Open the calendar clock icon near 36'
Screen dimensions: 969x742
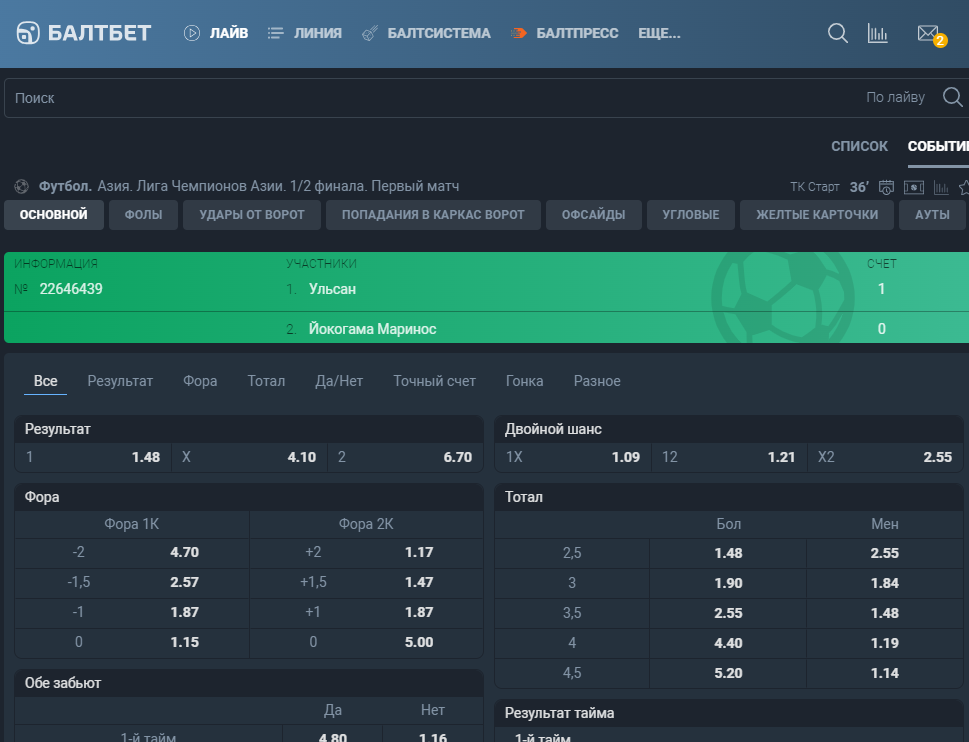click(x=886, y=187)
